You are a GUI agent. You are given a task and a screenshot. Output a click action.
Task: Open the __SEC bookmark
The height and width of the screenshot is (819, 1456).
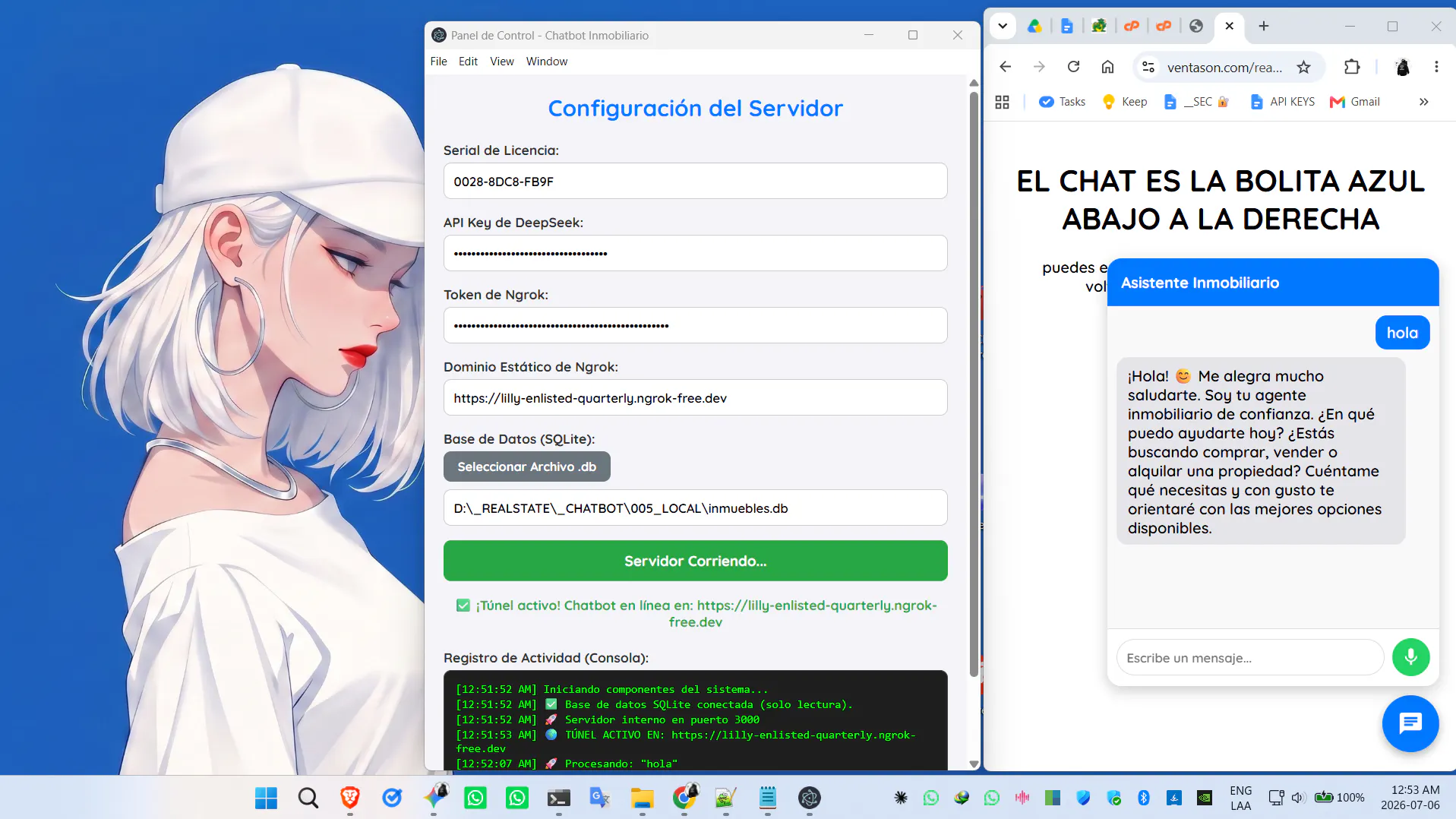(x=1196, y=102)
